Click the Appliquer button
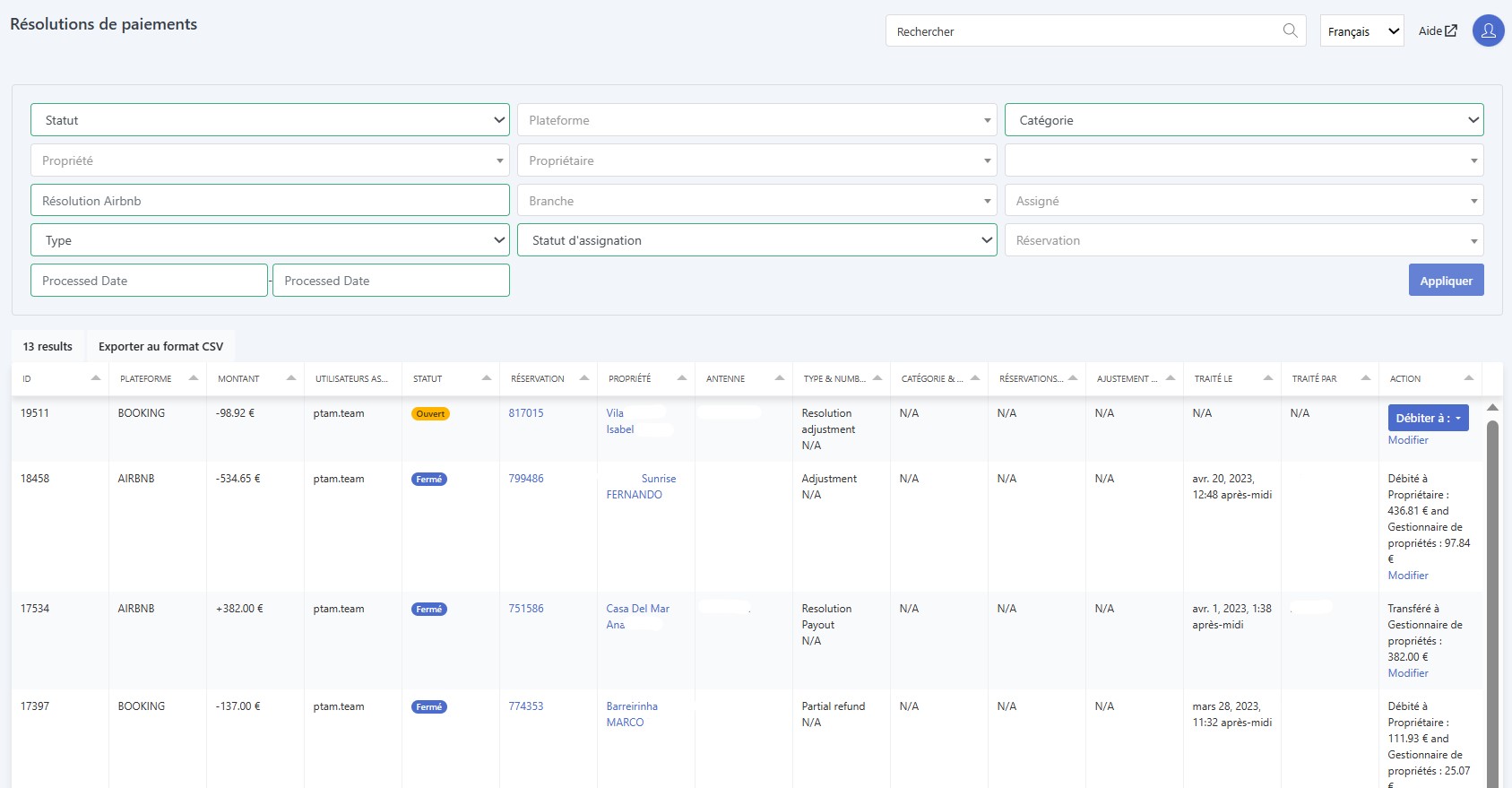Viewport: 1512px width, 788px height. pyautogui.click(x=1446, y=281)
